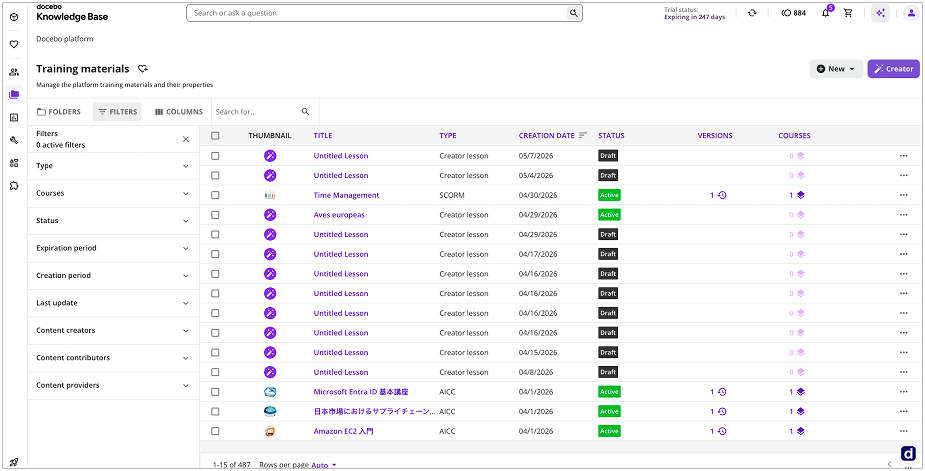
Task: Click the Docebo chat widget icon
Action: [x=908, y=453]
